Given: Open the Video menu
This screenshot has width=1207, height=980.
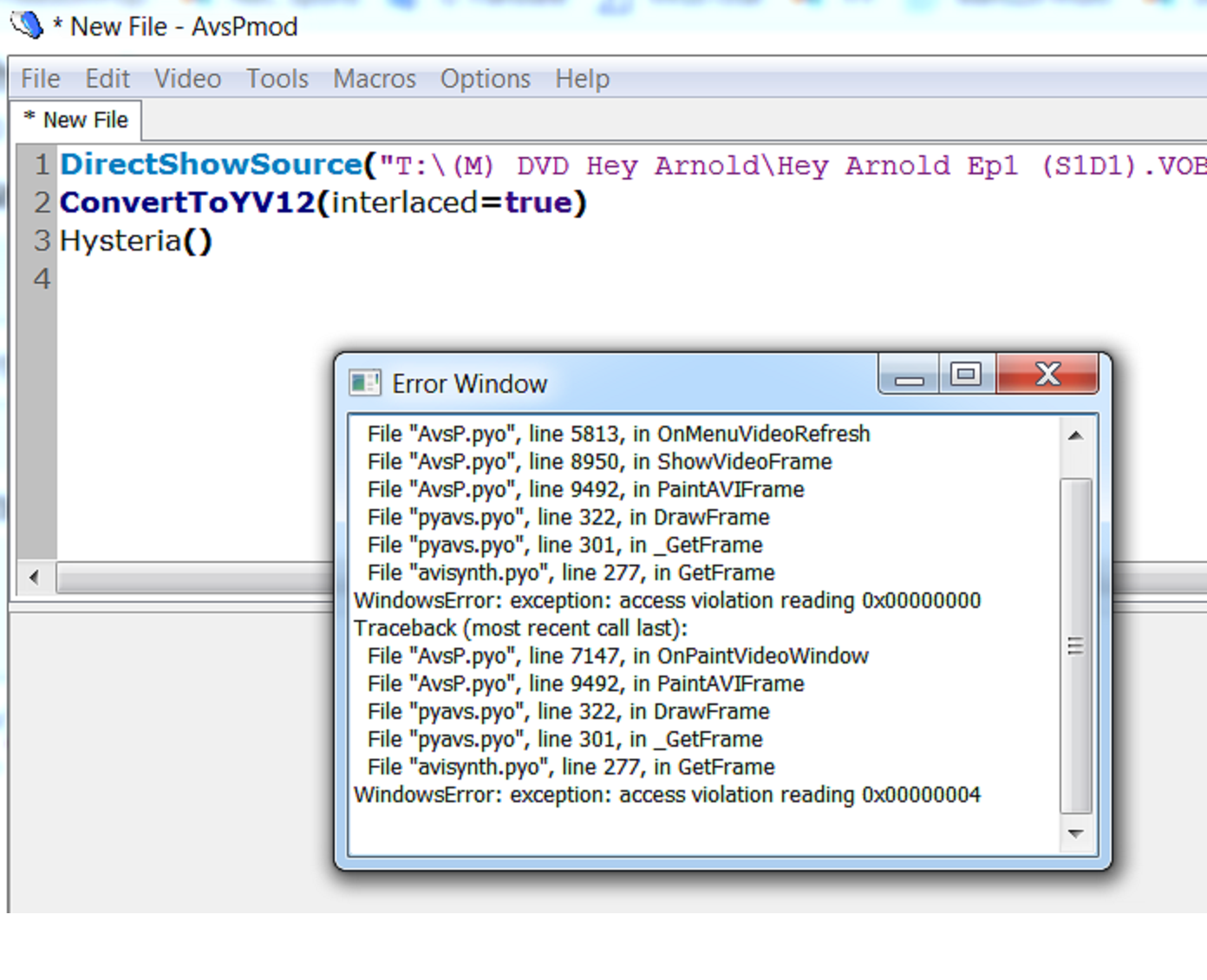Looking at the screenshot, I should pyautogui.click(x=187, y=79).
